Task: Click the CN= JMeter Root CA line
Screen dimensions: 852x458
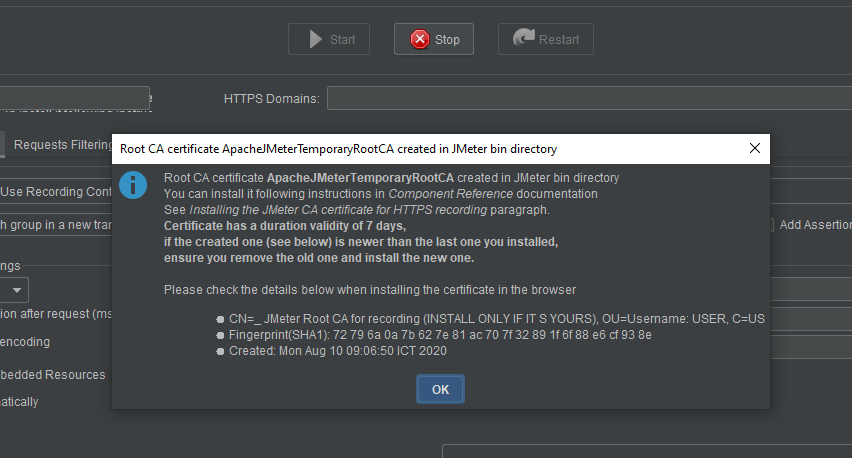Action: [x=497, y=319]
